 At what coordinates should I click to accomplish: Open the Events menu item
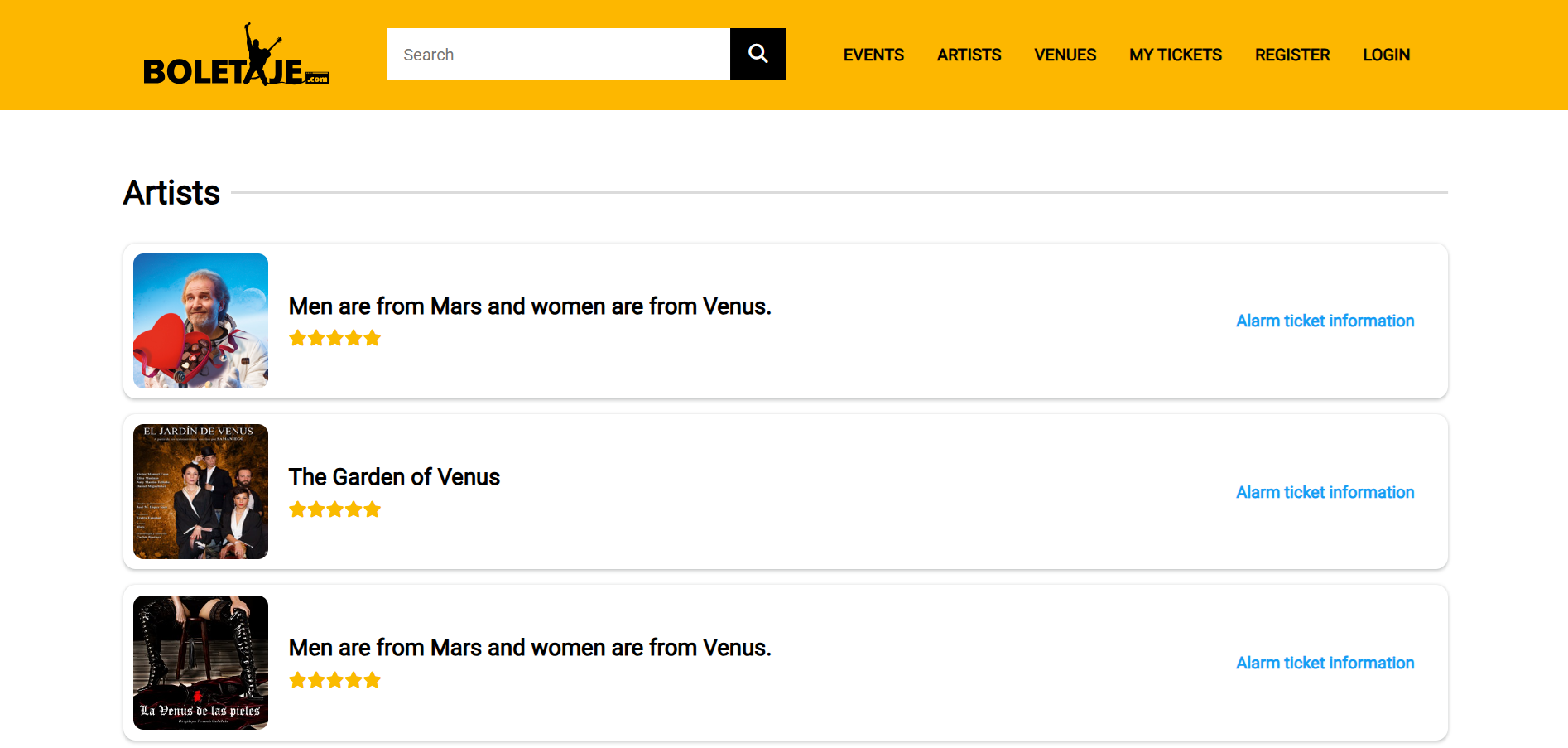point(873,55)
